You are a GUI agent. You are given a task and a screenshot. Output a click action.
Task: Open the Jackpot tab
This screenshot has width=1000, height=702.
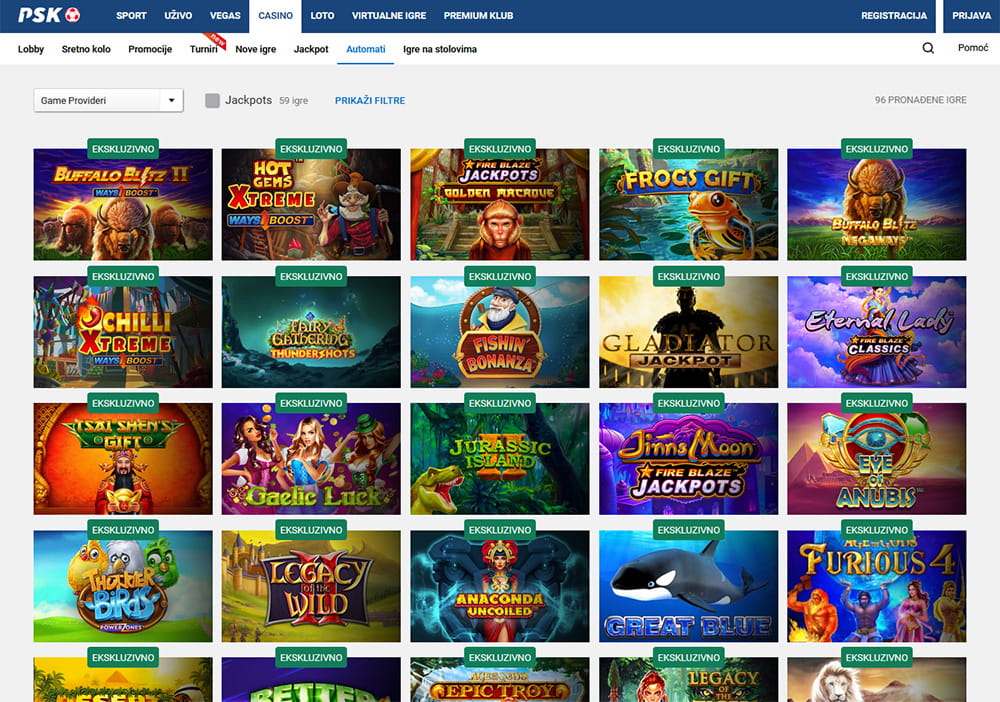tap(311, 49)
